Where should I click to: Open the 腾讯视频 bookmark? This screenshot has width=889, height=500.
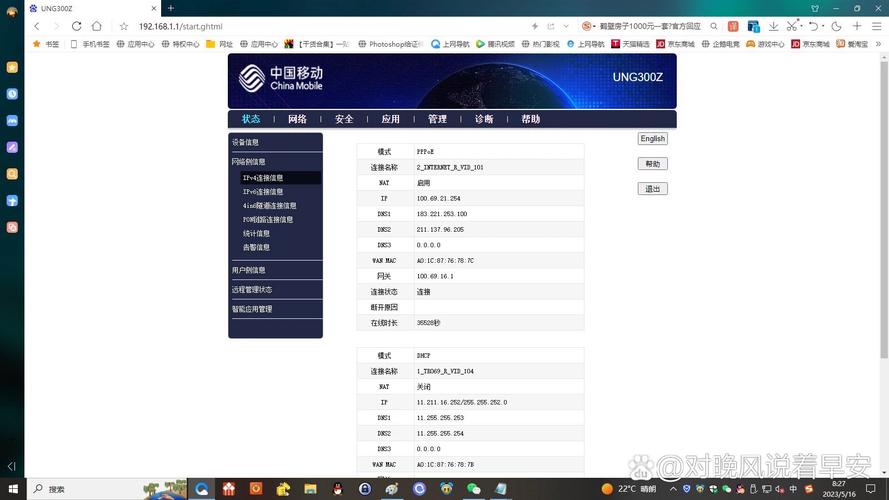point(495,44)
